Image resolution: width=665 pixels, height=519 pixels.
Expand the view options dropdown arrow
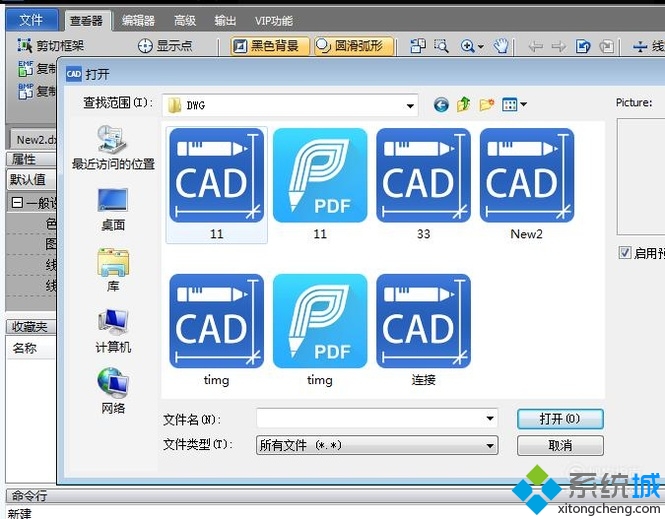click(x=523, y=104)
